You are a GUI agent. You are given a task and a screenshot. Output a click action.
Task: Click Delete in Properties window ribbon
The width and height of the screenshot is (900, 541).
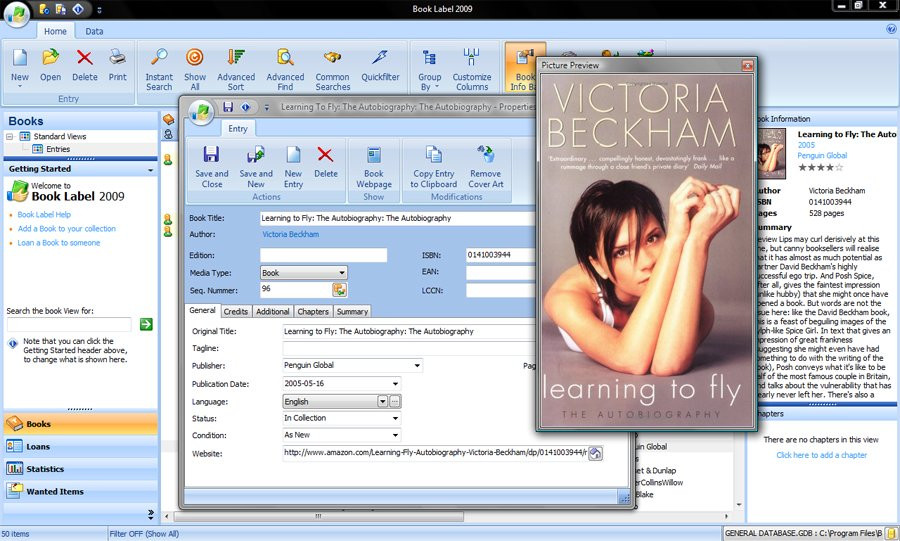pyautogui.click(x=325, y=162)
